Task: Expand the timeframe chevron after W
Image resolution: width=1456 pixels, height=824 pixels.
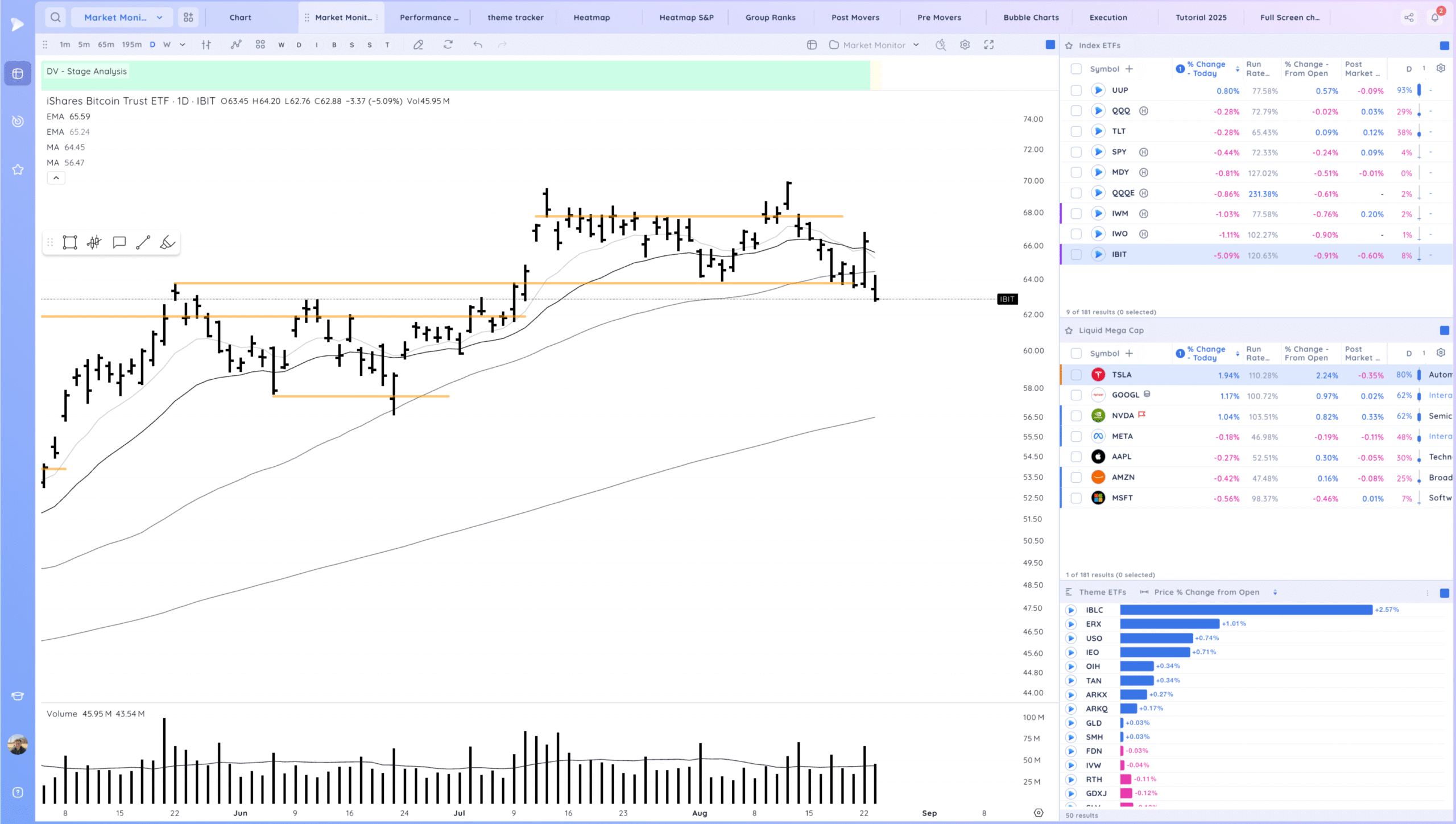Action: coord(183,45)
